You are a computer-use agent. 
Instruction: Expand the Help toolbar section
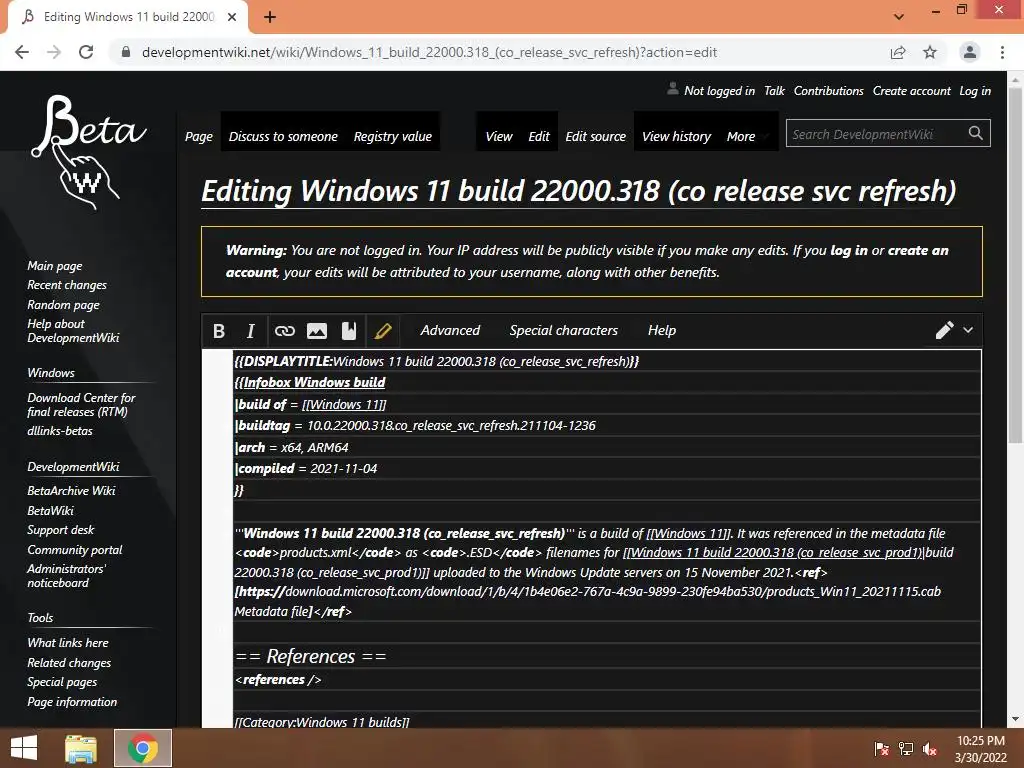662,330
